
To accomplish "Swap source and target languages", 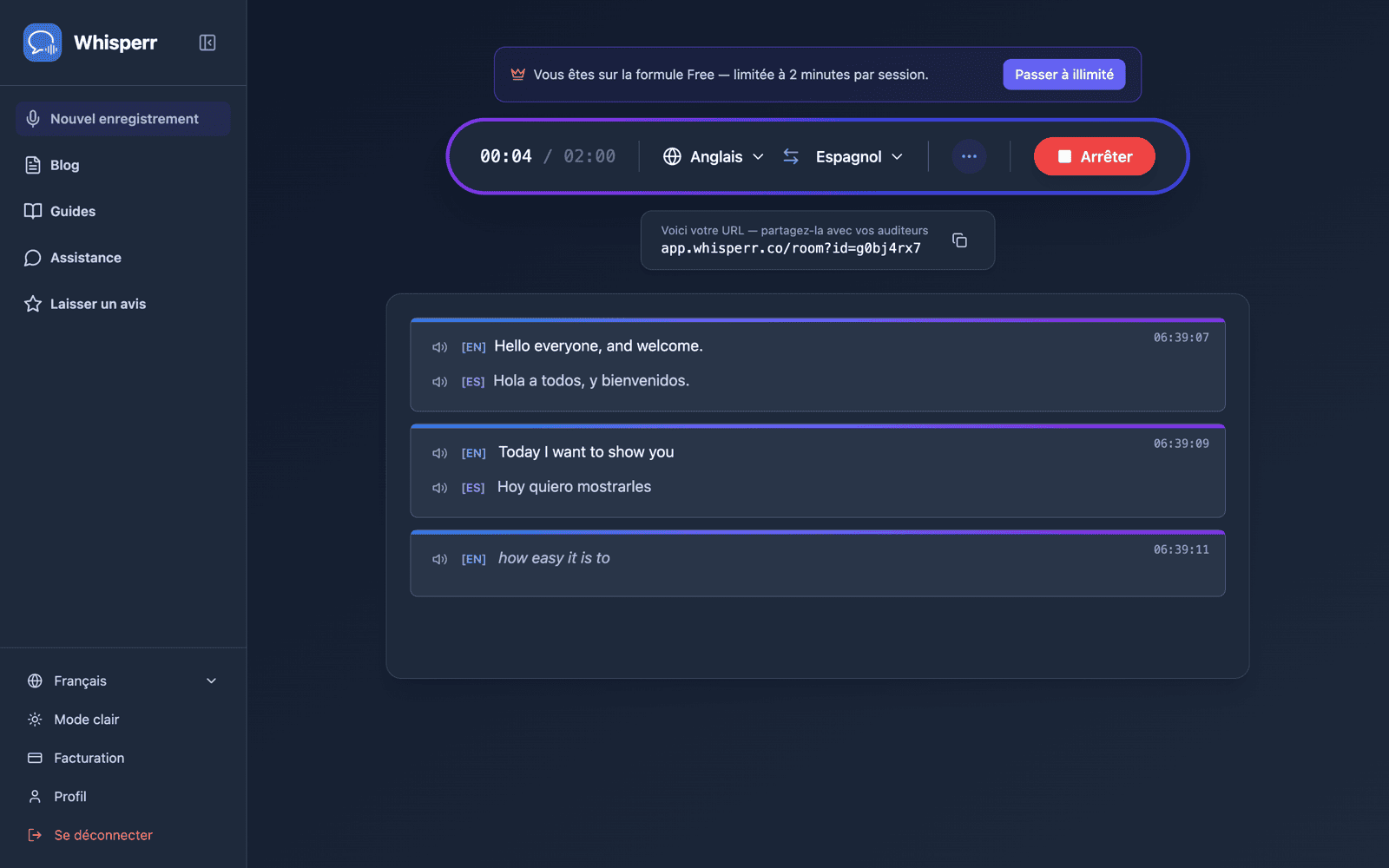I will [x=791, y=156].
